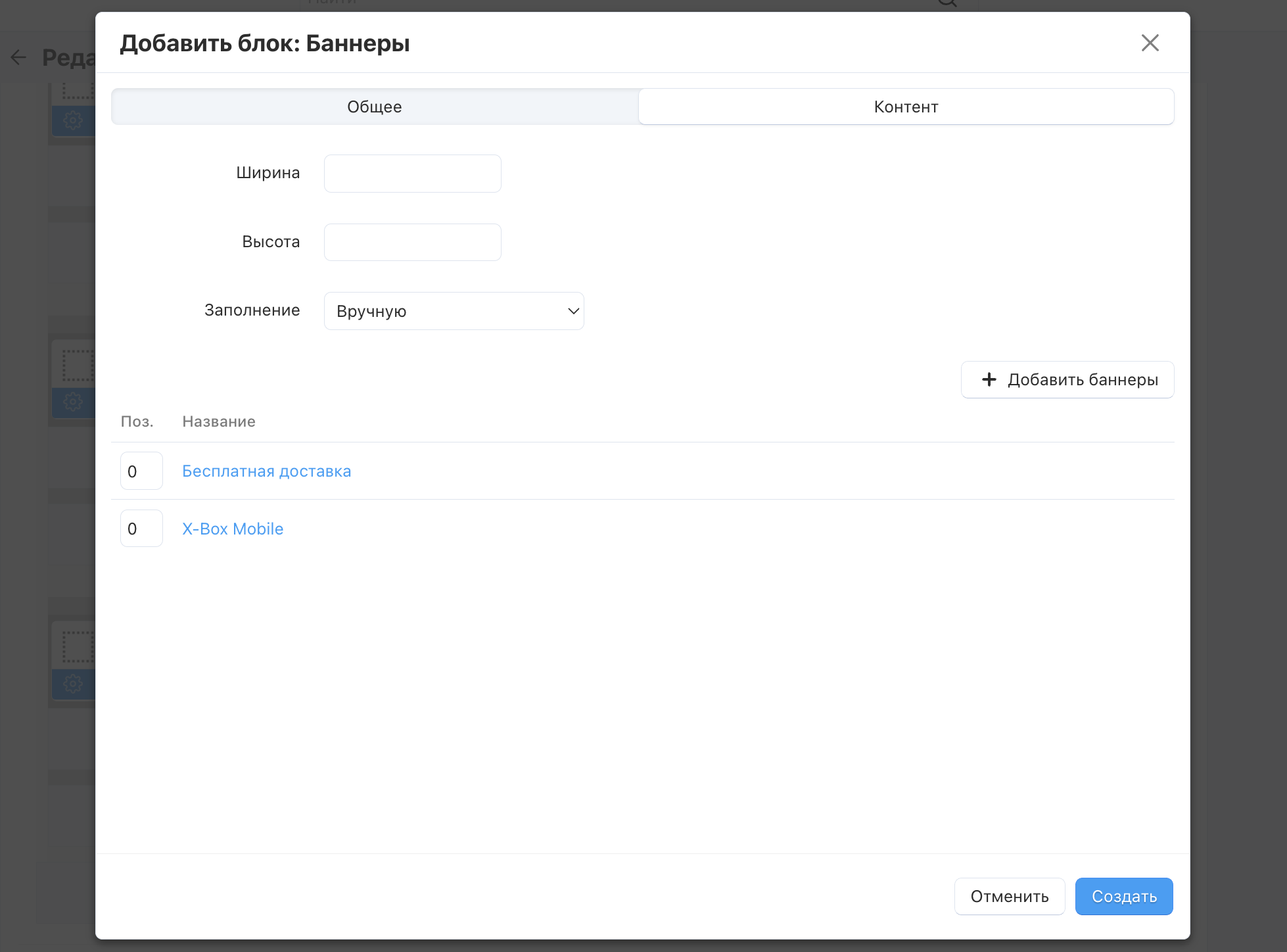
Task: Switch to the Общее tab
Action: 375,107
